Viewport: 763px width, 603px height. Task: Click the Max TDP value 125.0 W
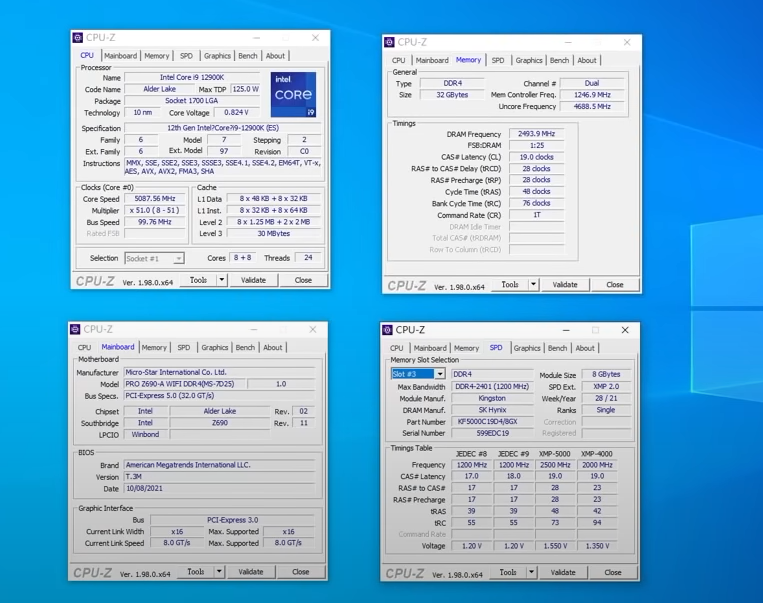[245, 89]
